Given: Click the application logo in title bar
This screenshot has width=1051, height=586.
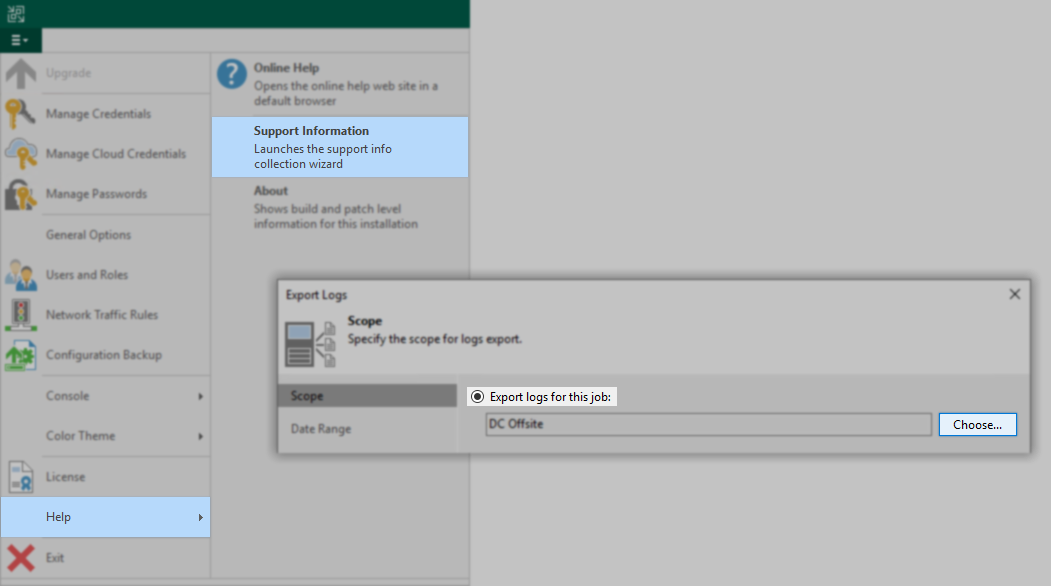Looking at the screenshot, I should pos(16,13).
